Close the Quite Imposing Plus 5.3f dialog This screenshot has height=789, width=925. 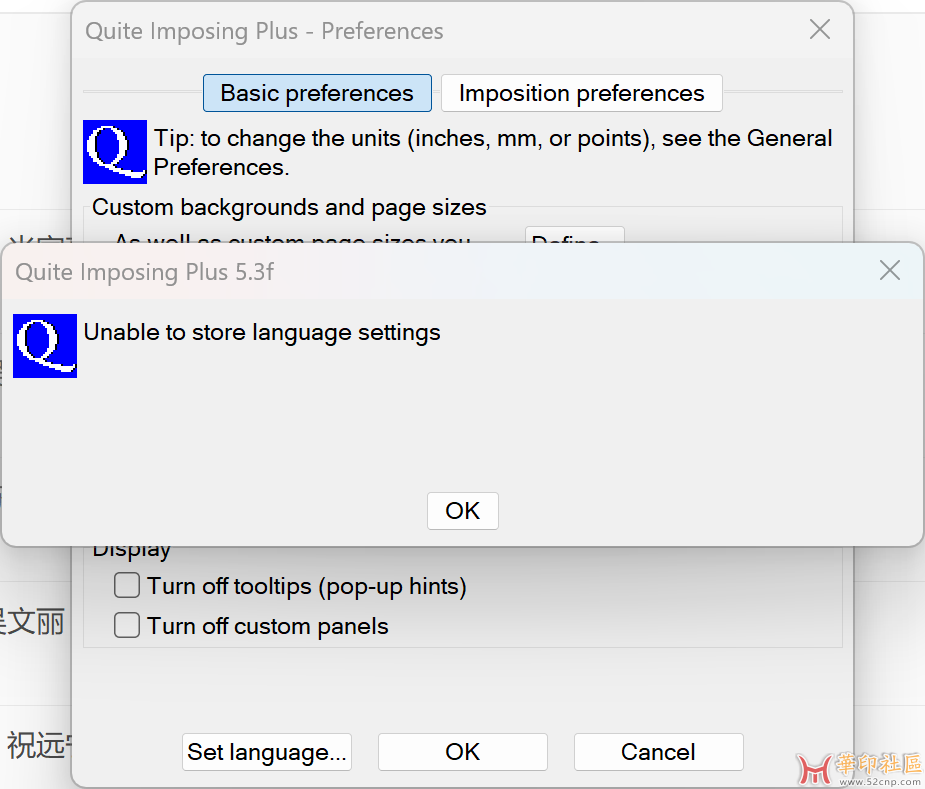(890, 271)
